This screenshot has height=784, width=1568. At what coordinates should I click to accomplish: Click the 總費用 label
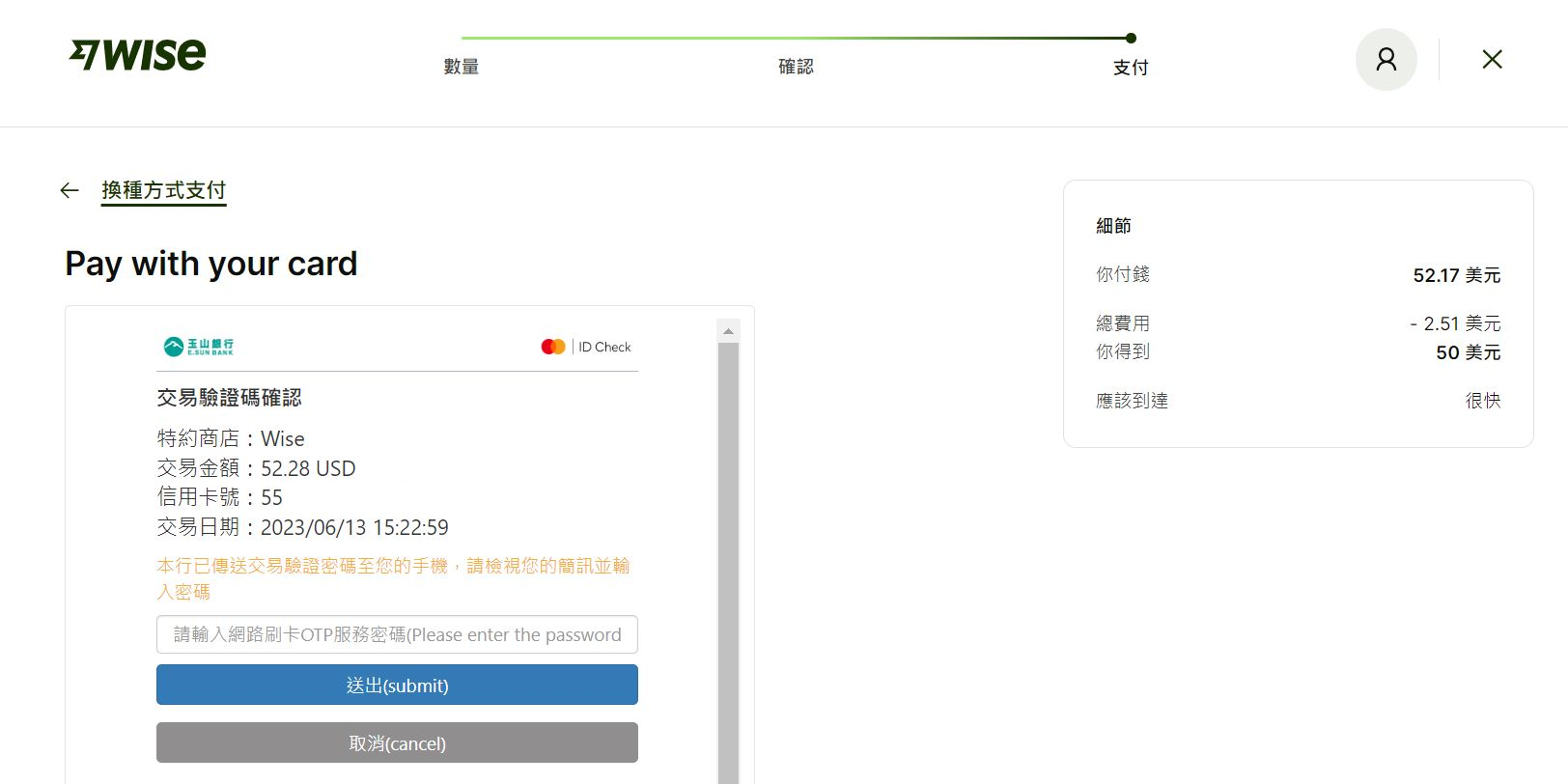[x=1123, y=323]
